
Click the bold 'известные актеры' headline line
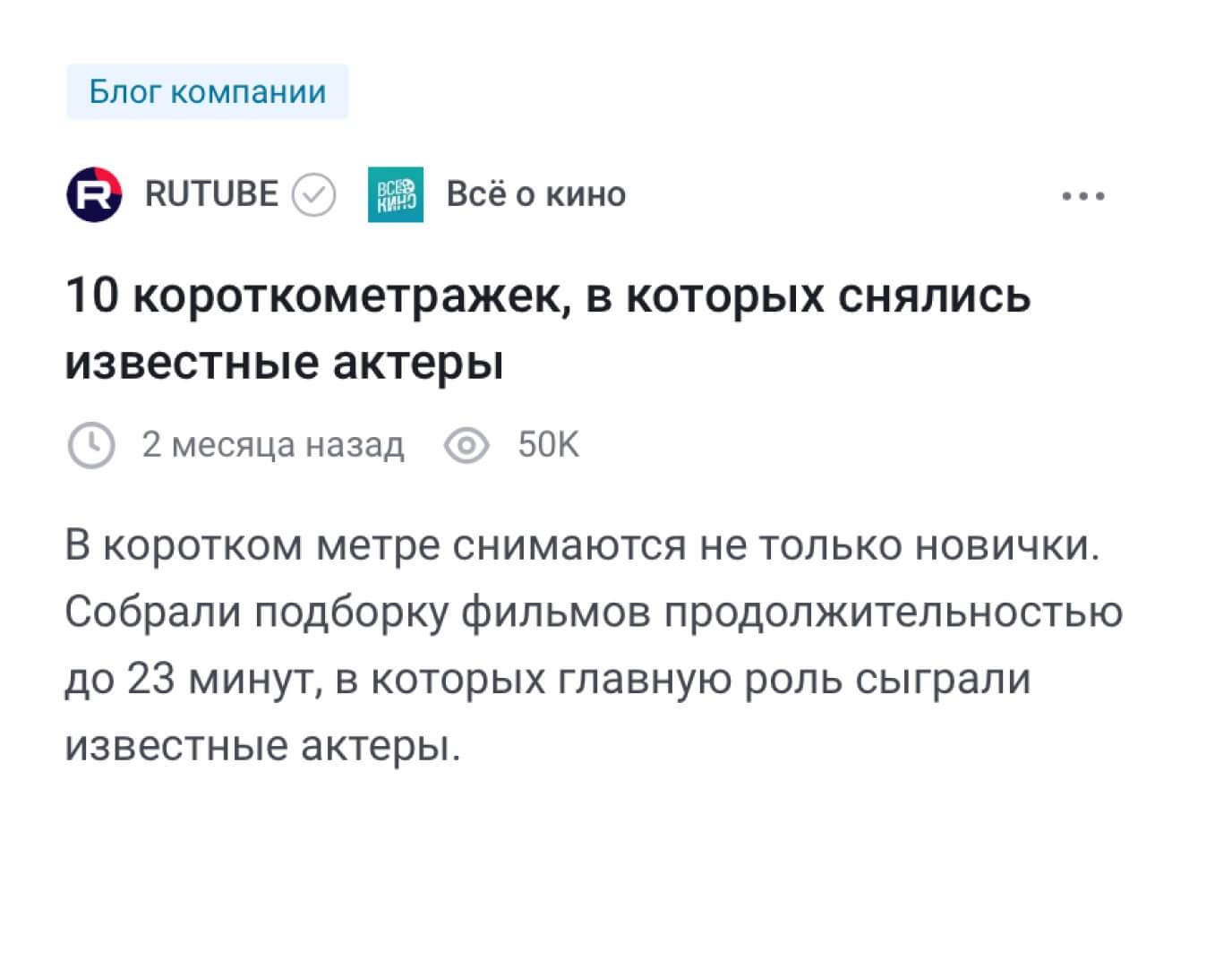(285, 363)
